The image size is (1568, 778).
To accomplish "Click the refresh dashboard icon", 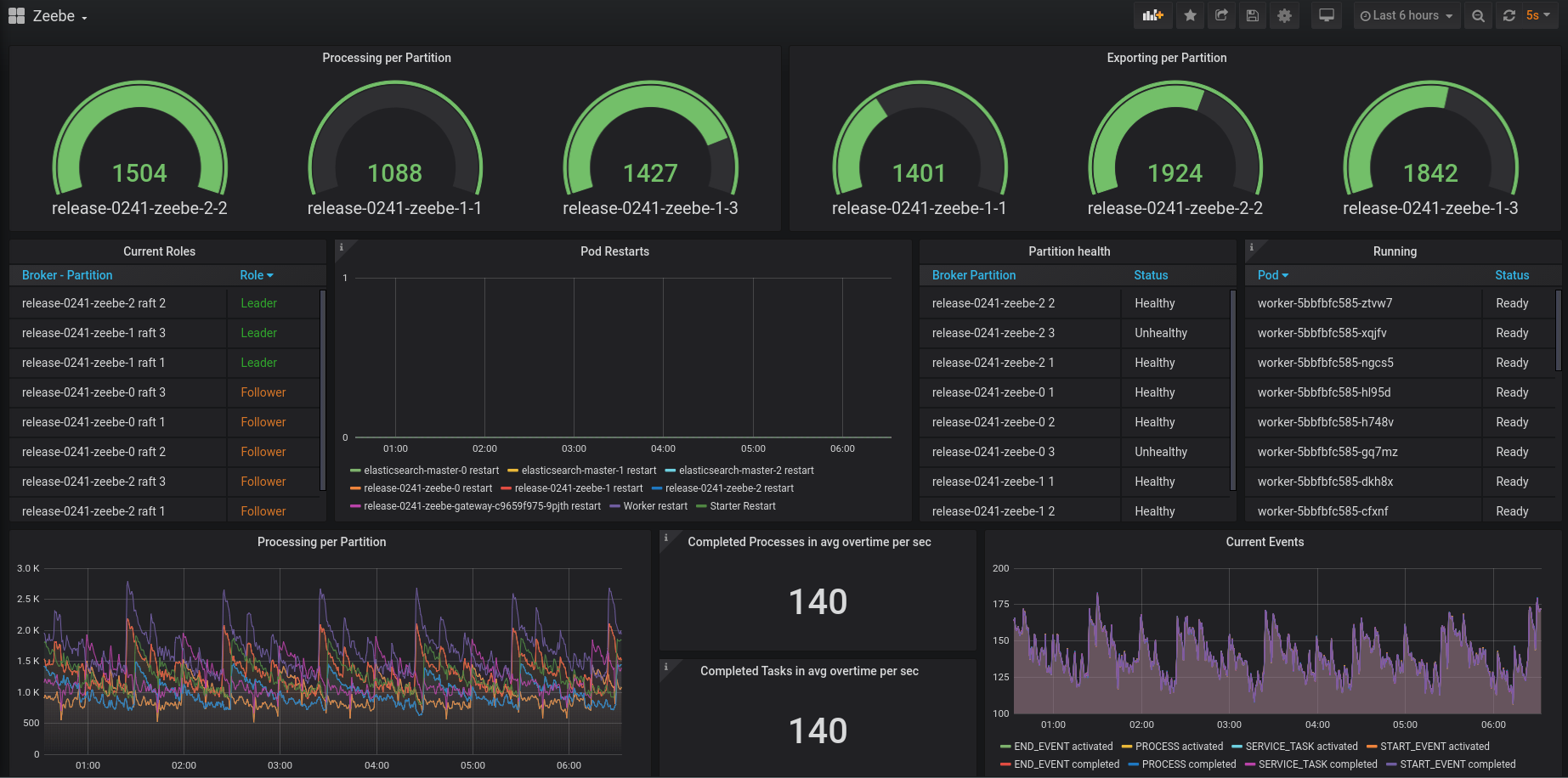I will pyautogui.click(x=1509, y=15).
